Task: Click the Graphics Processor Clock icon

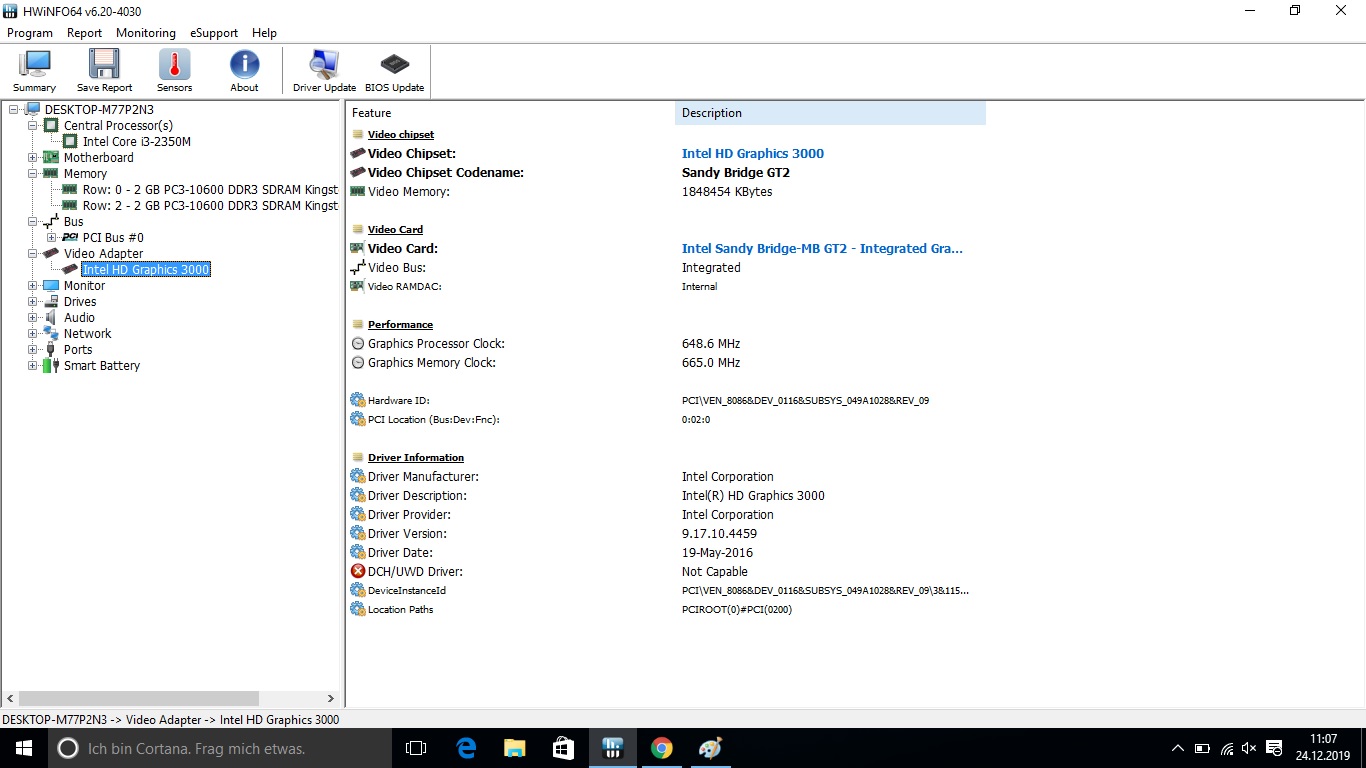Action: (x=358, y=344)
